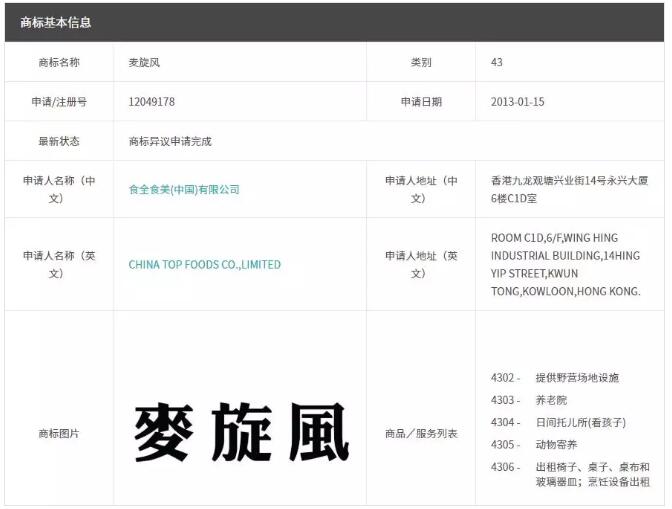
Task: Select registration number 12049178
Action: point(152,102)
